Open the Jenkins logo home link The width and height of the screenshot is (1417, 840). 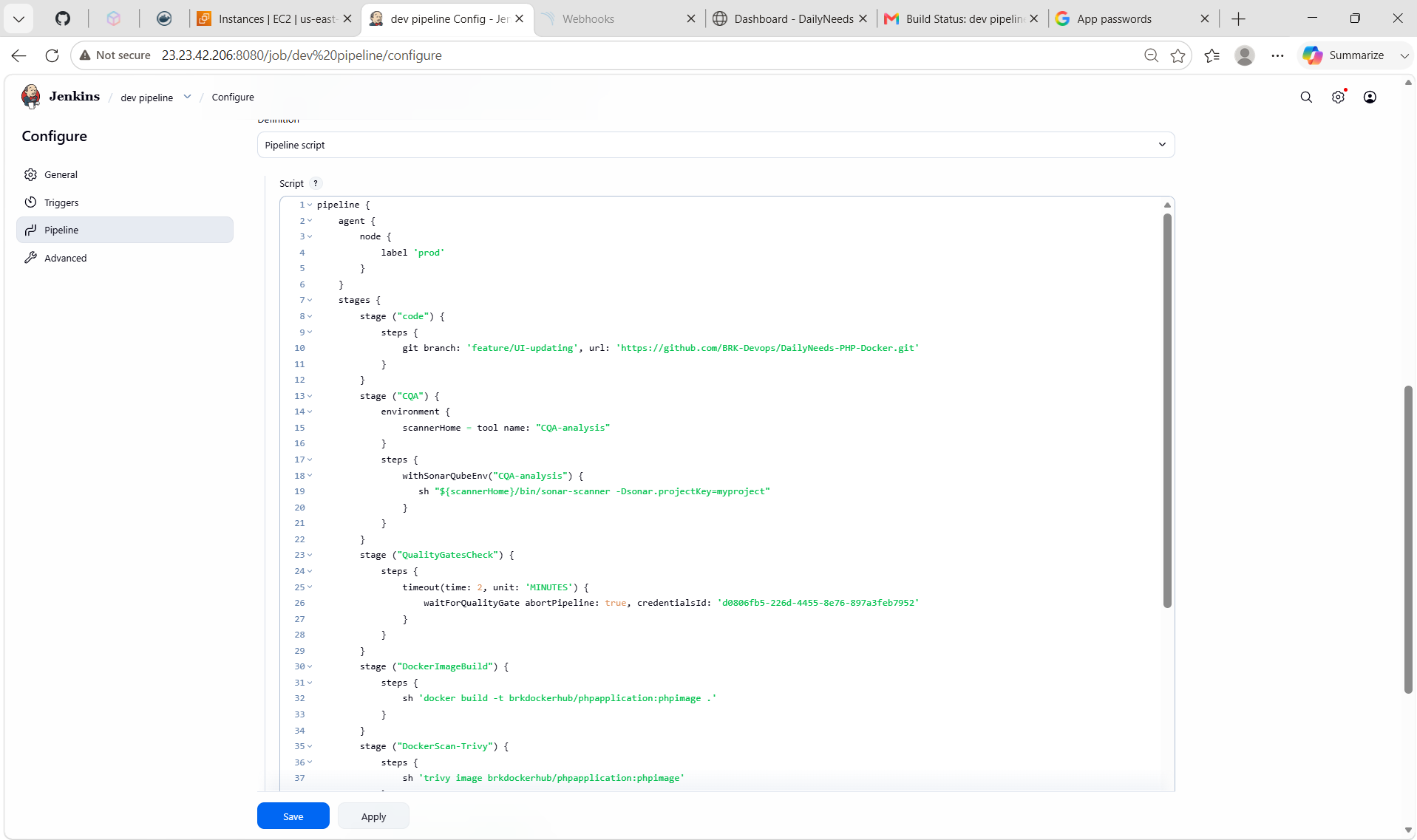point(61,97)
